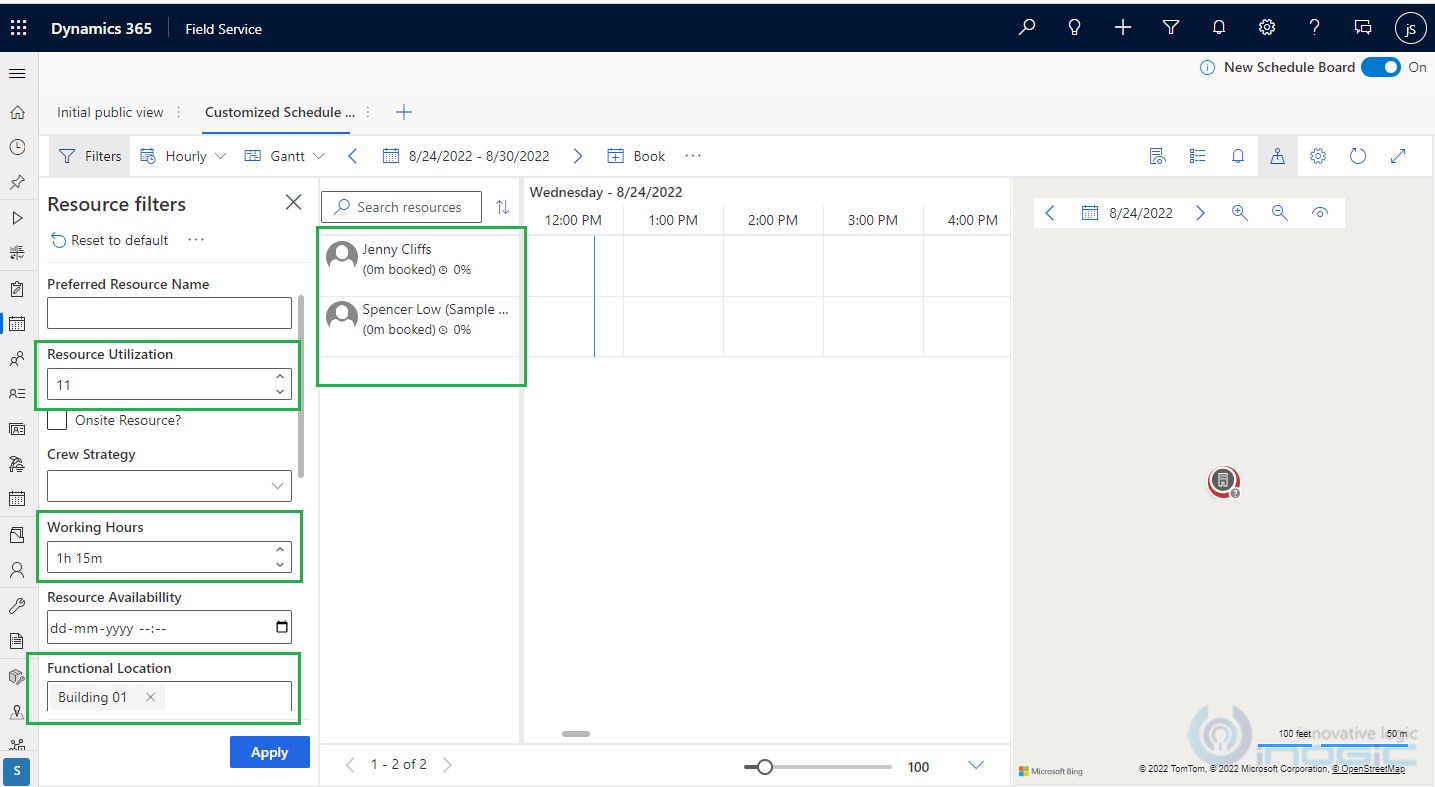
Task: Open the Crew Strategy dropdown
Action: click(x=169, y=486)
